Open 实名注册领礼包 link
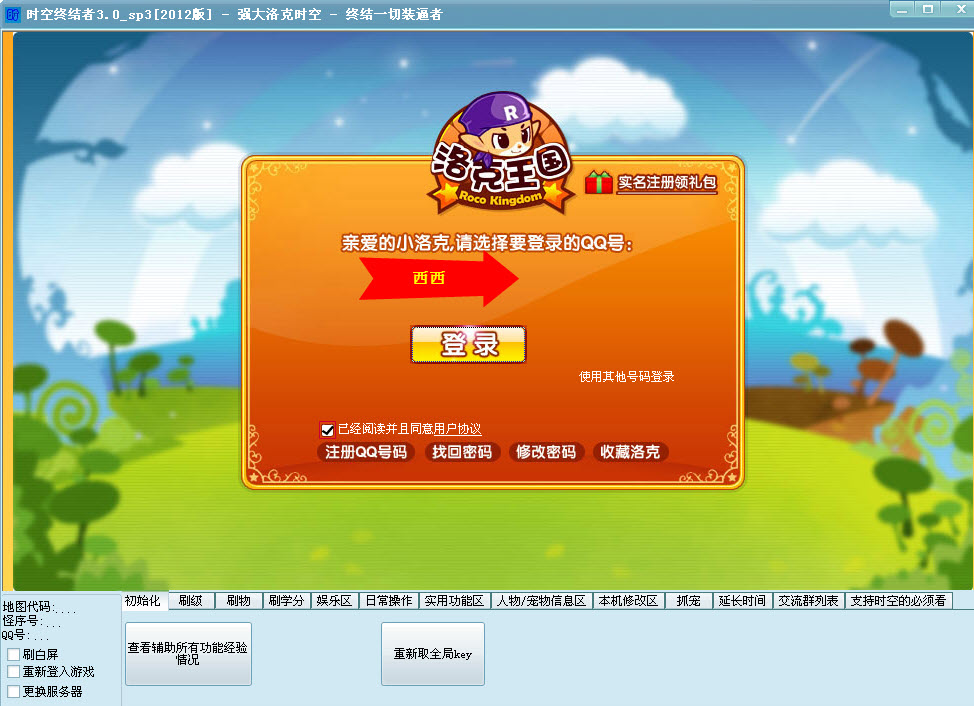This screenshot has height=706, width=974. tap(667, 183)
